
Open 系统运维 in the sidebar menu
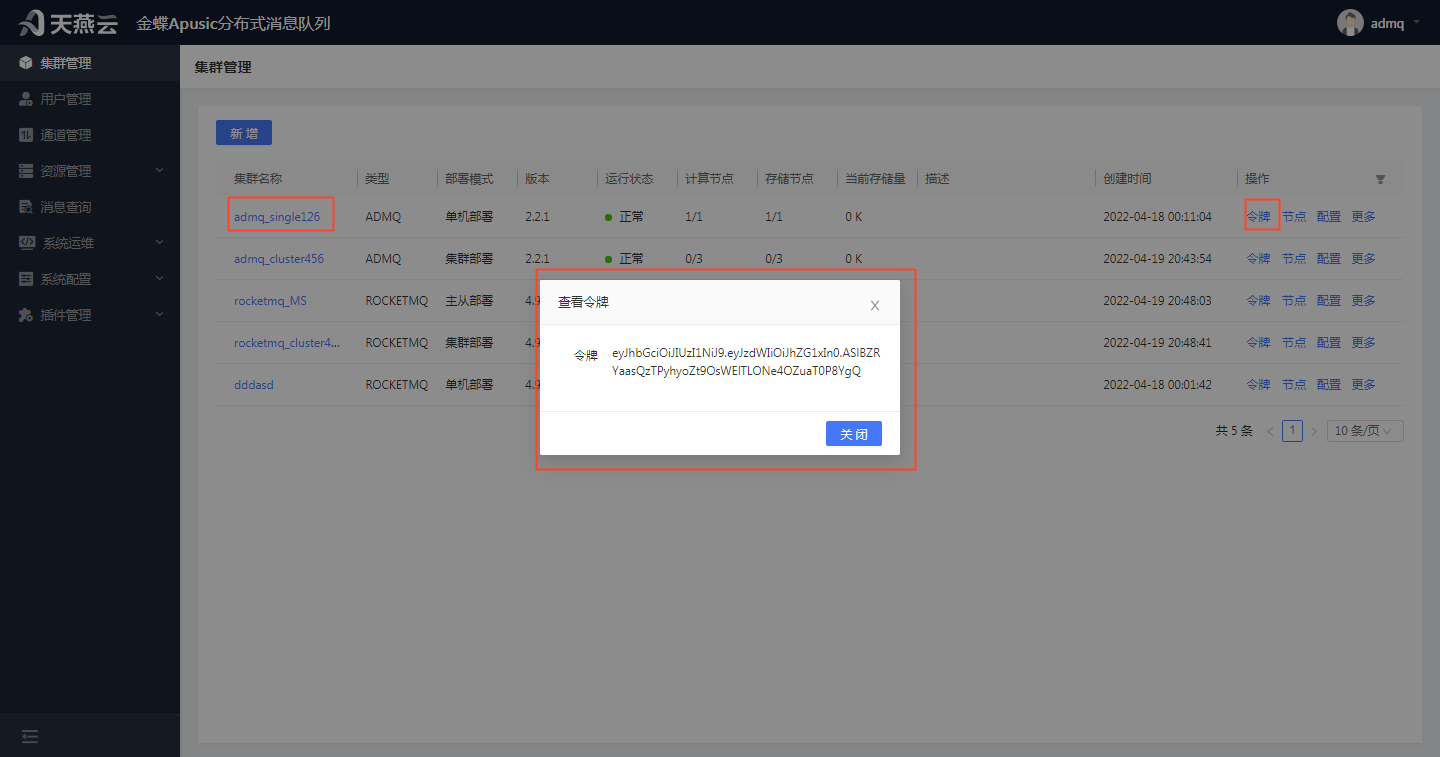(x=90, y=243)
